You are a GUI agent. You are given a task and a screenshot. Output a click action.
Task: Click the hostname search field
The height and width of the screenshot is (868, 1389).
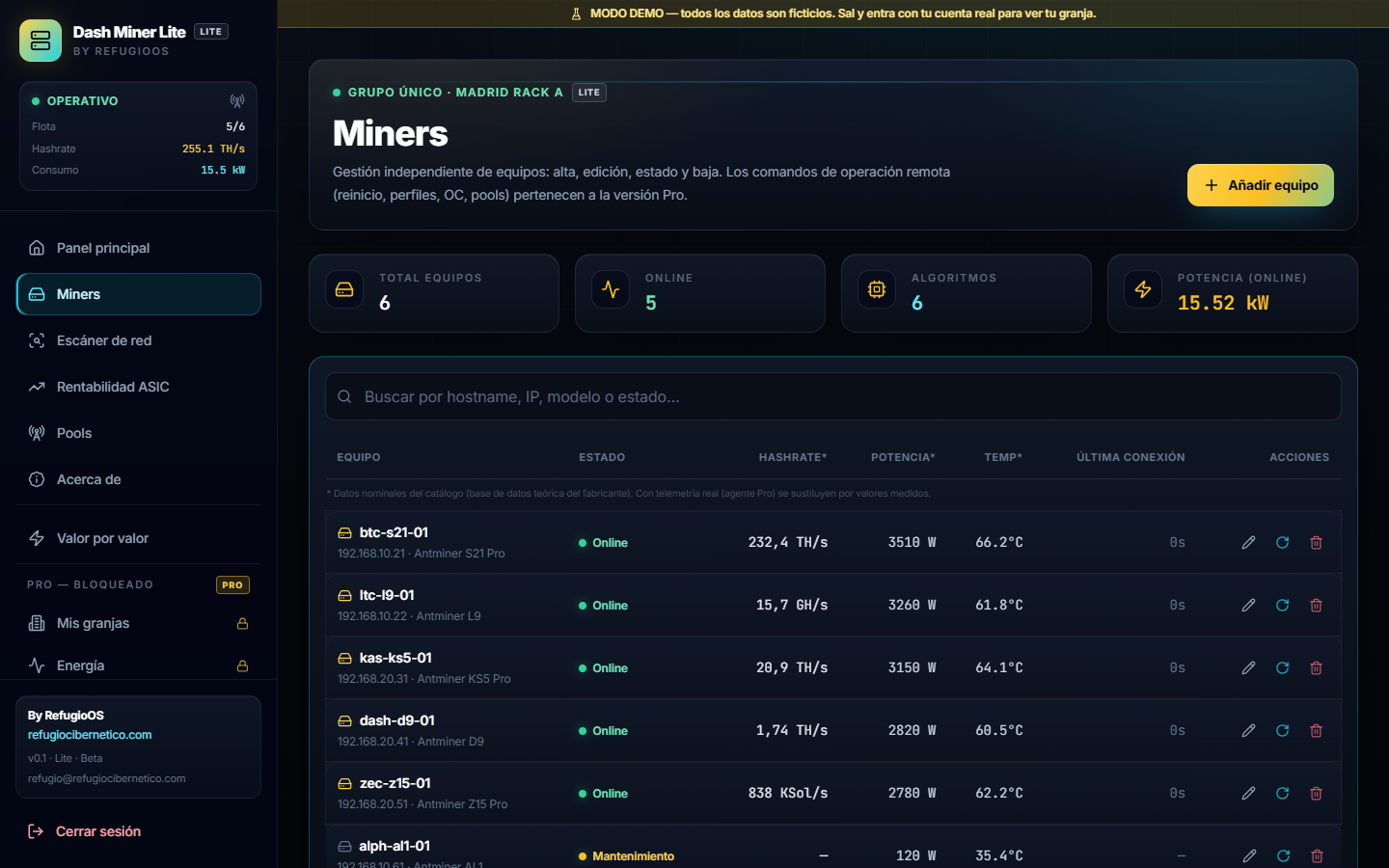[x=833, y=396]
